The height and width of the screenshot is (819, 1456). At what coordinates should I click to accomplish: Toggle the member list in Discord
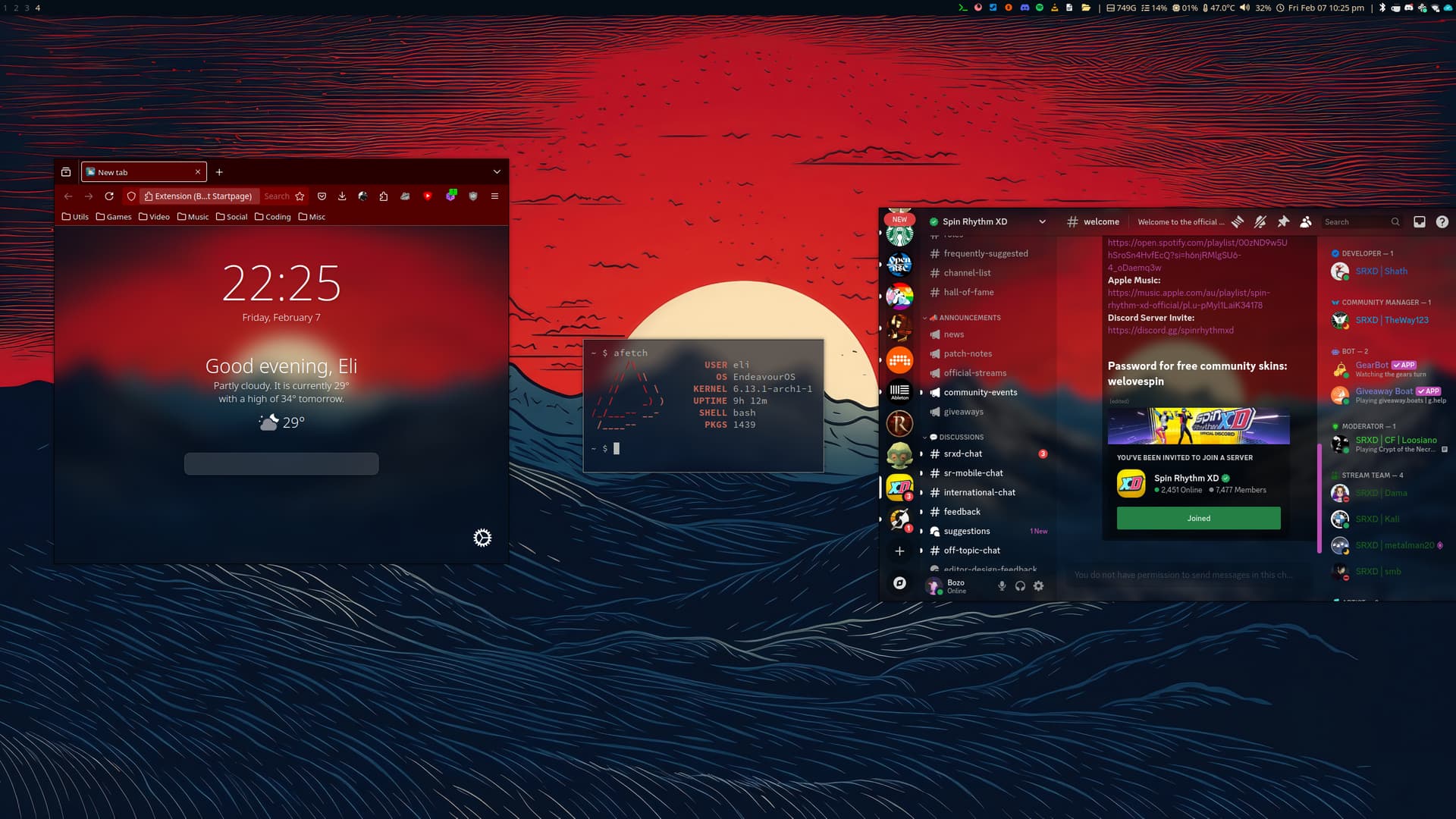(1306, 221)
